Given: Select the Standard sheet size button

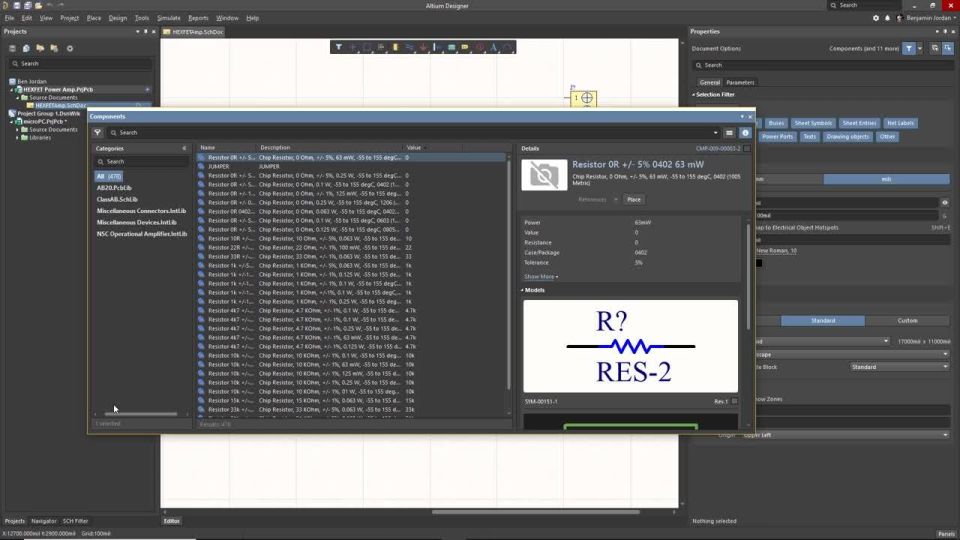Looking at the screenshot, I should pos(823,321).
